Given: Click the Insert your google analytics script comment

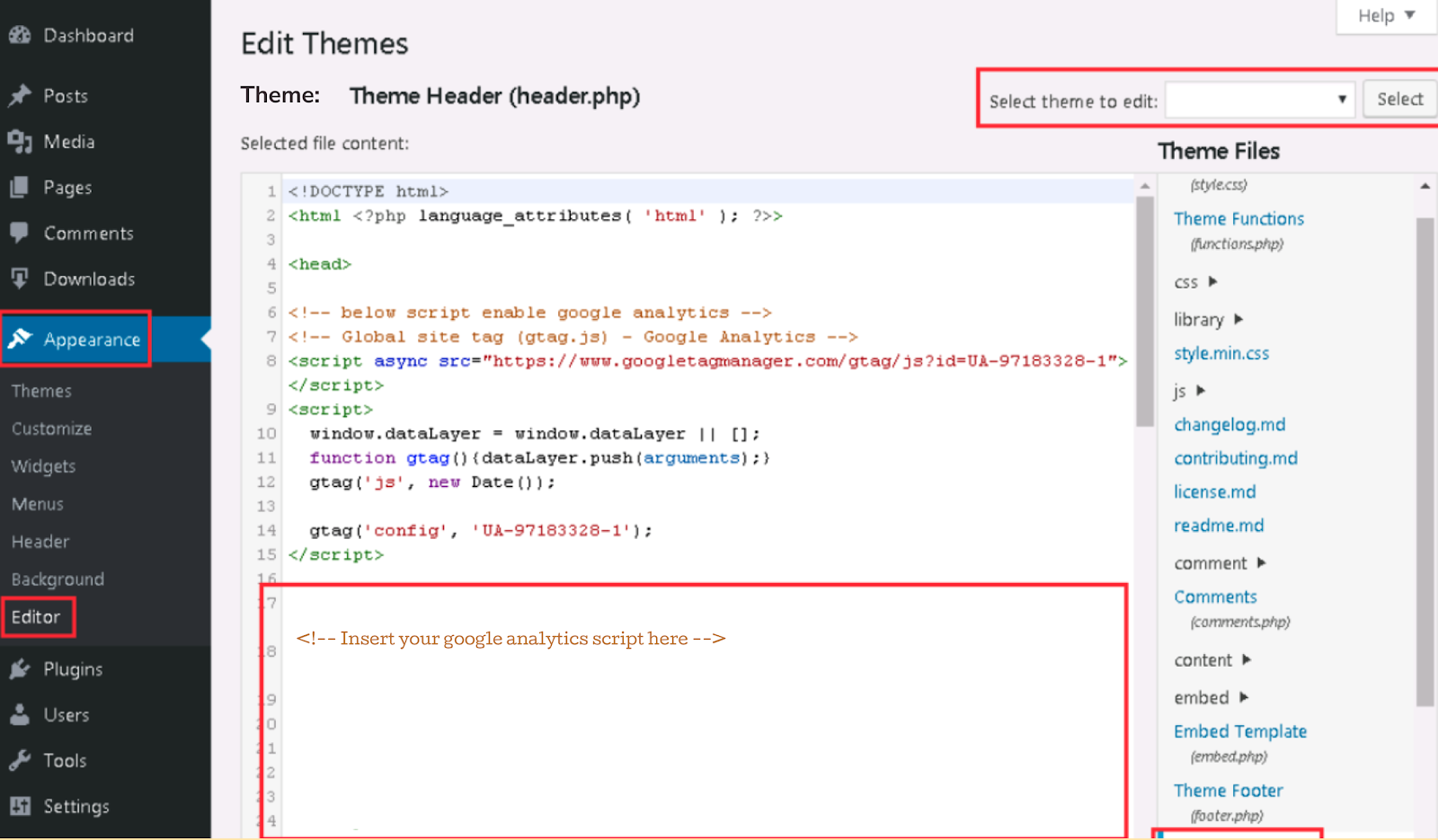Looking at the screenshot, I should (x=510, y=639).
